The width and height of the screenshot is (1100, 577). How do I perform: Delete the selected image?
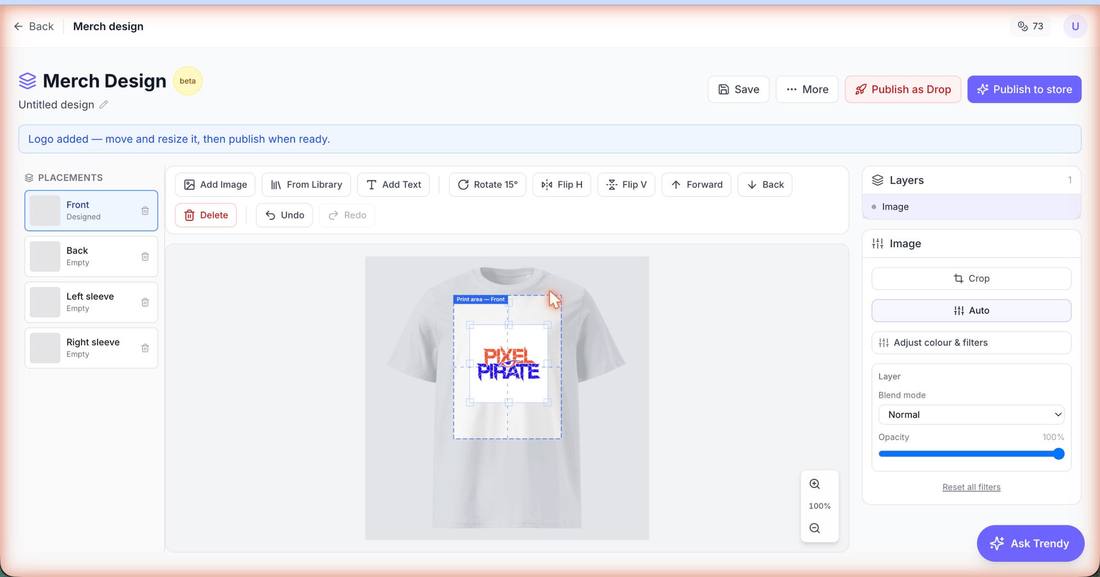pyautogui.click(x=206, y=215)
